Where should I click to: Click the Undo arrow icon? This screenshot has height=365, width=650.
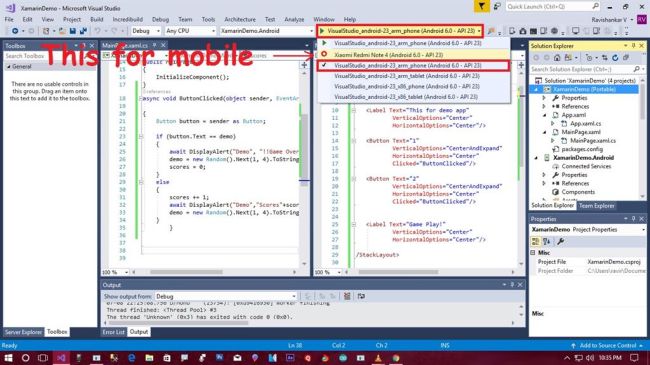[97, 31]
